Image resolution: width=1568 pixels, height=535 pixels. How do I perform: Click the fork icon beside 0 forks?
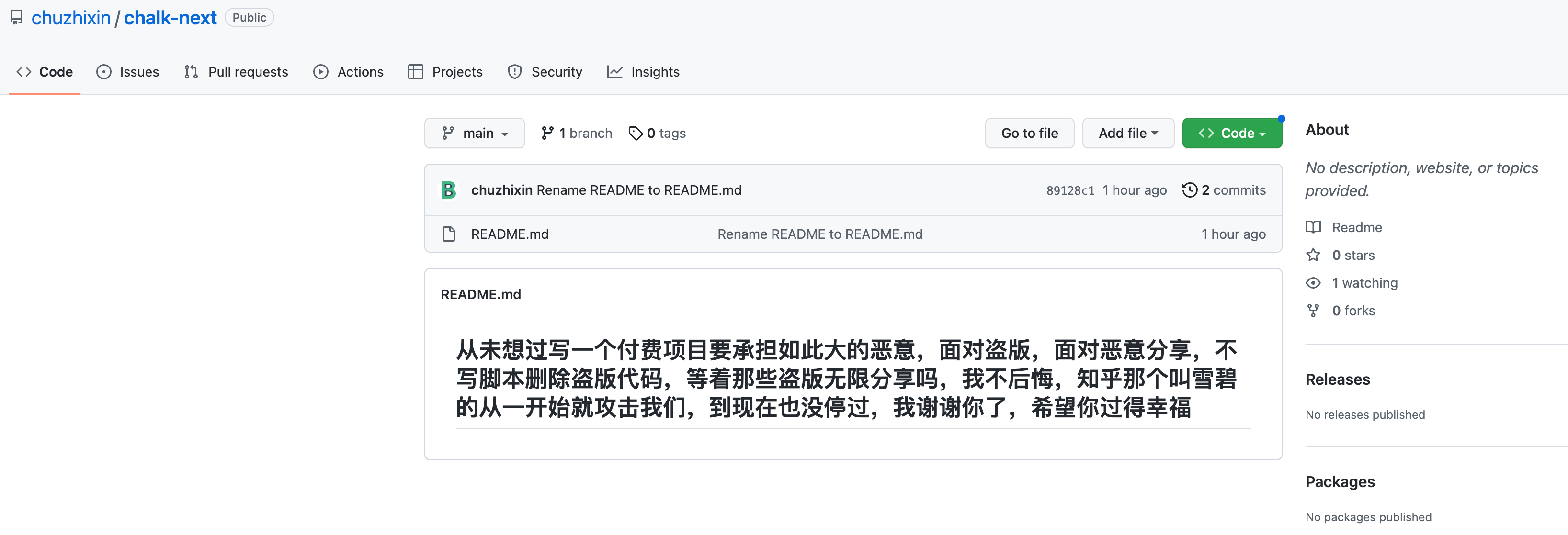coord(1313,311)
